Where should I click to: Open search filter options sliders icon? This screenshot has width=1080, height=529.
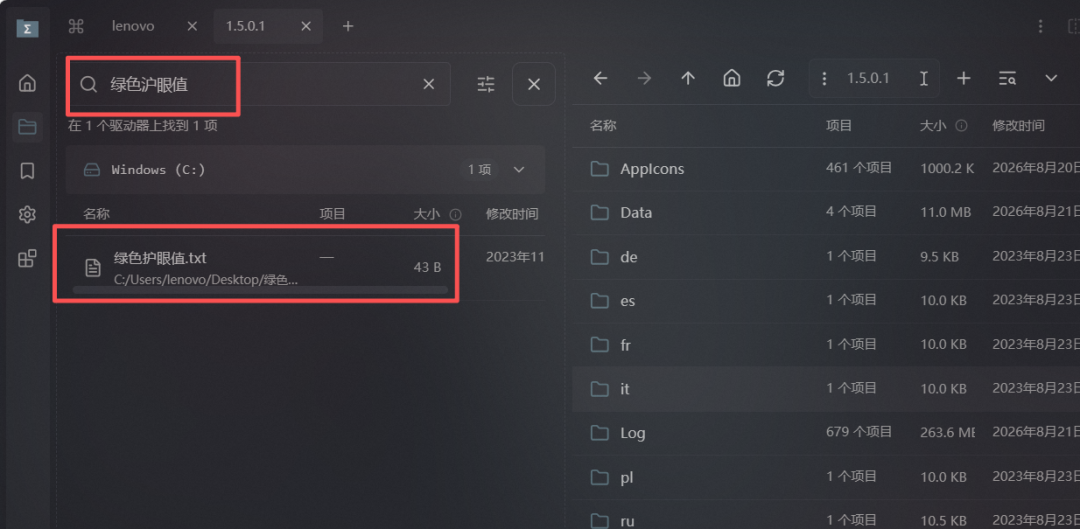(486, 84)
